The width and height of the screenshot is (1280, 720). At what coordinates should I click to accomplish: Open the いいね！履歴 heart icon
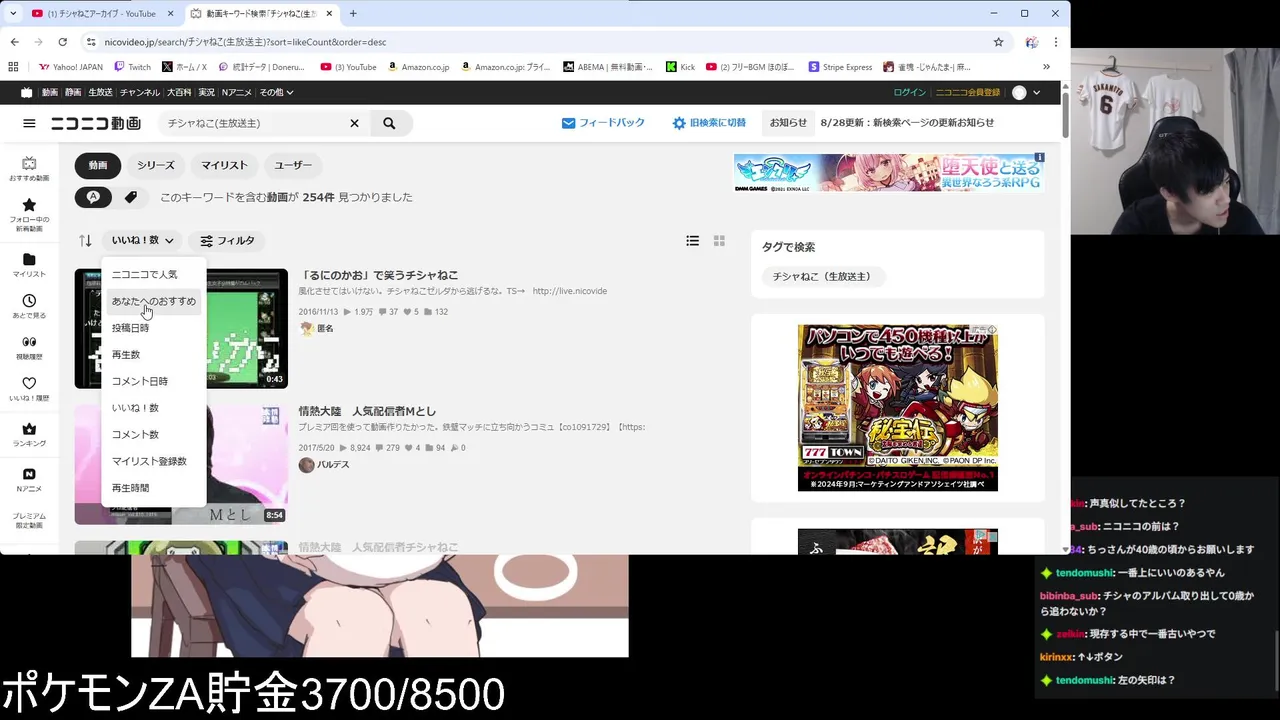pyautogui.click(x=29, y=389)
